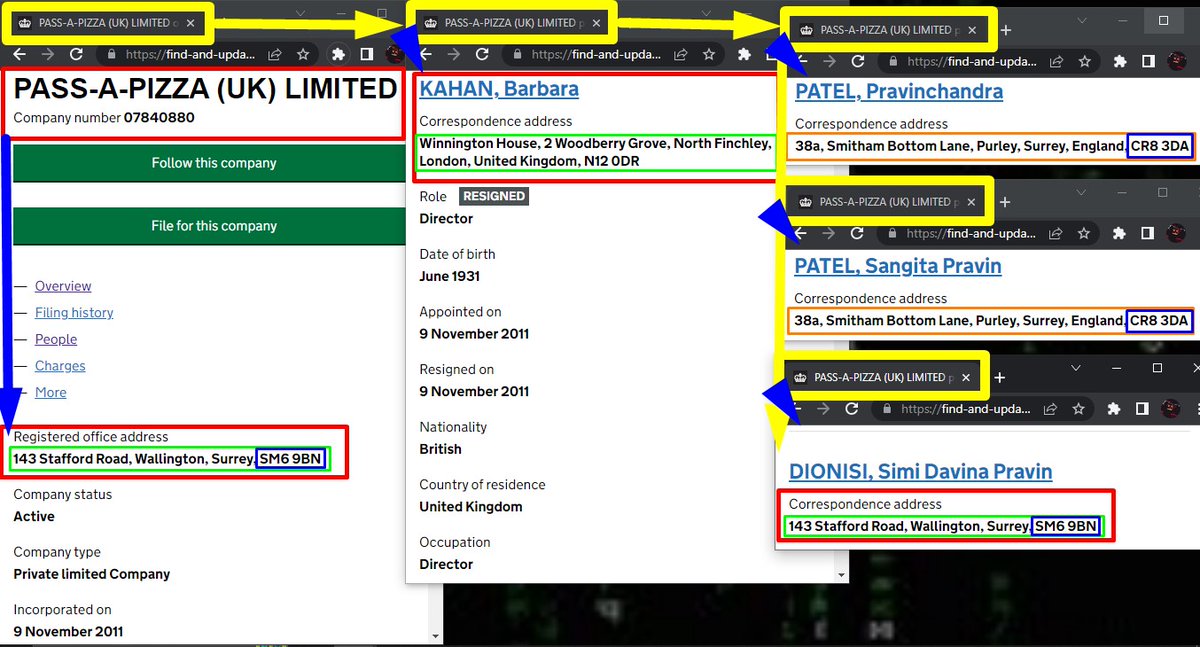
Task: Close the tab in Sangita Patel window
Action: (971, 203)
